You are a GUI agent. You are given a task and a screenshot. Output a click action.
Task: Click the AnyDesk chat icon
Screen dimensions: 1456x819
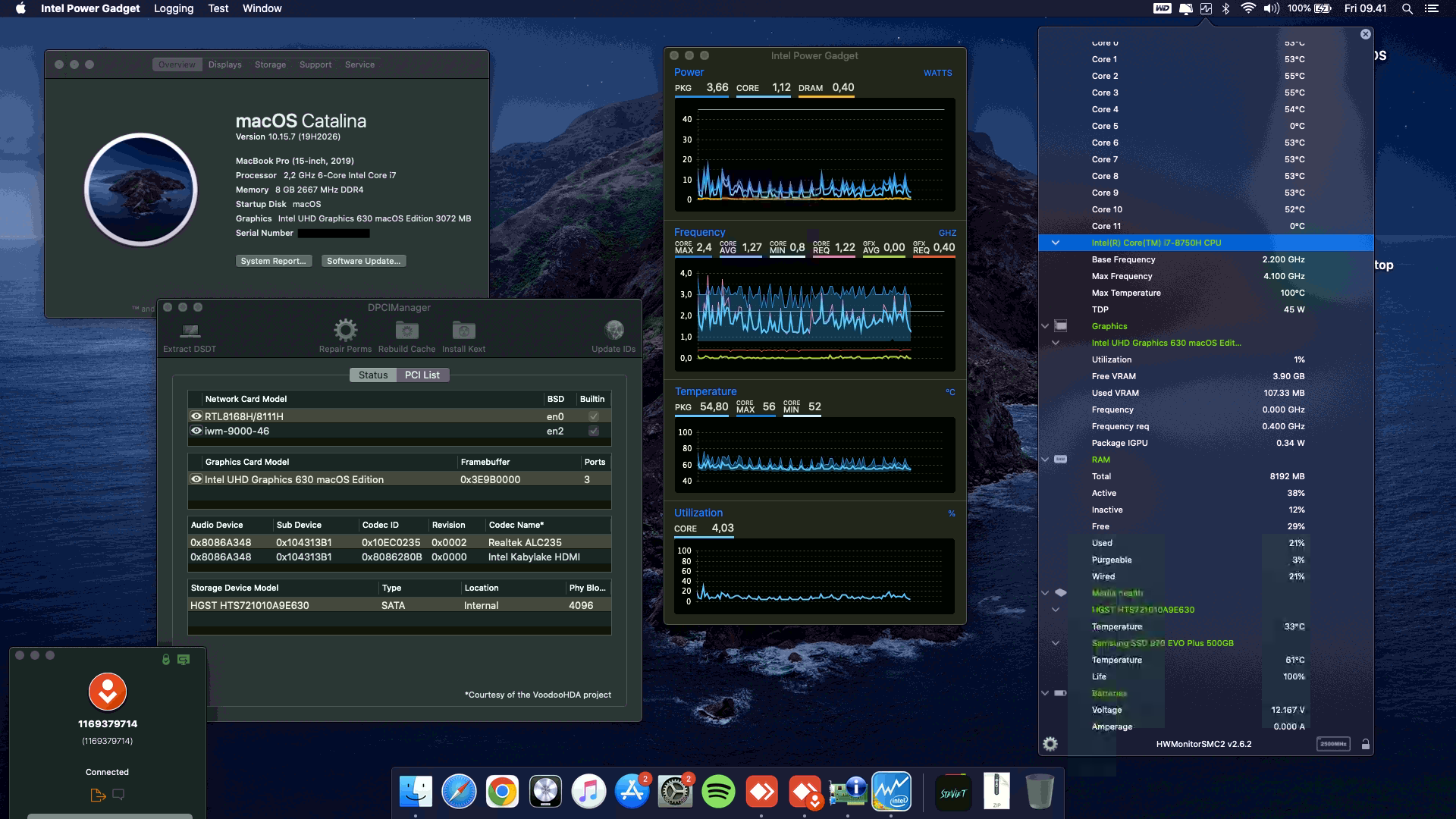118,795
